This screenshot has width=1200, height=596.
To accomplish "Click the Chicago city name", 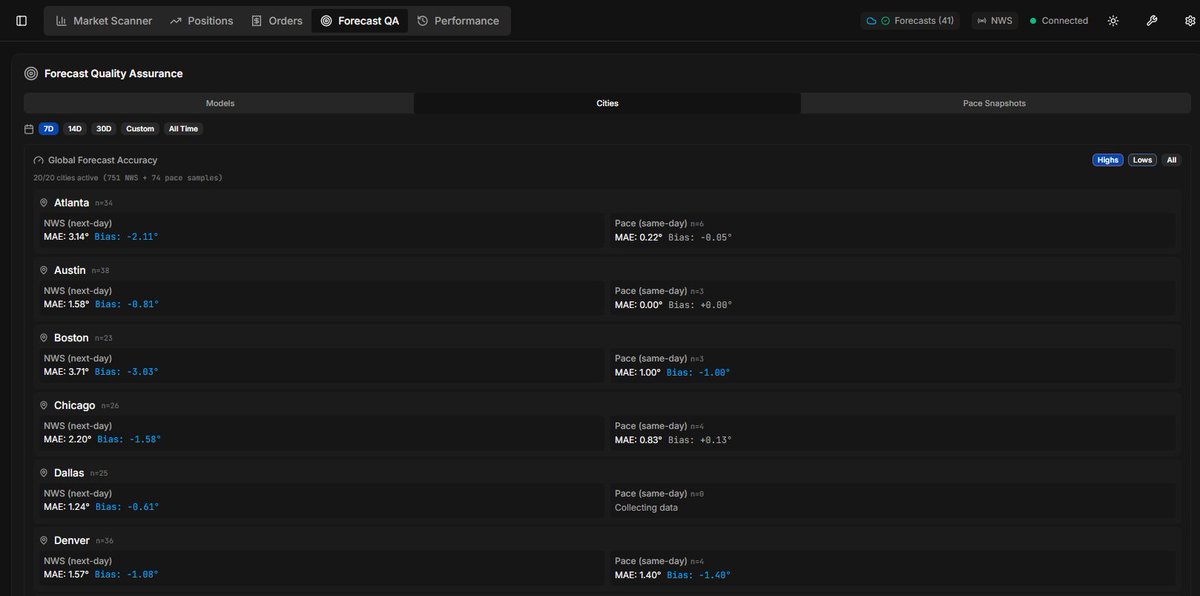I will 75,406.
